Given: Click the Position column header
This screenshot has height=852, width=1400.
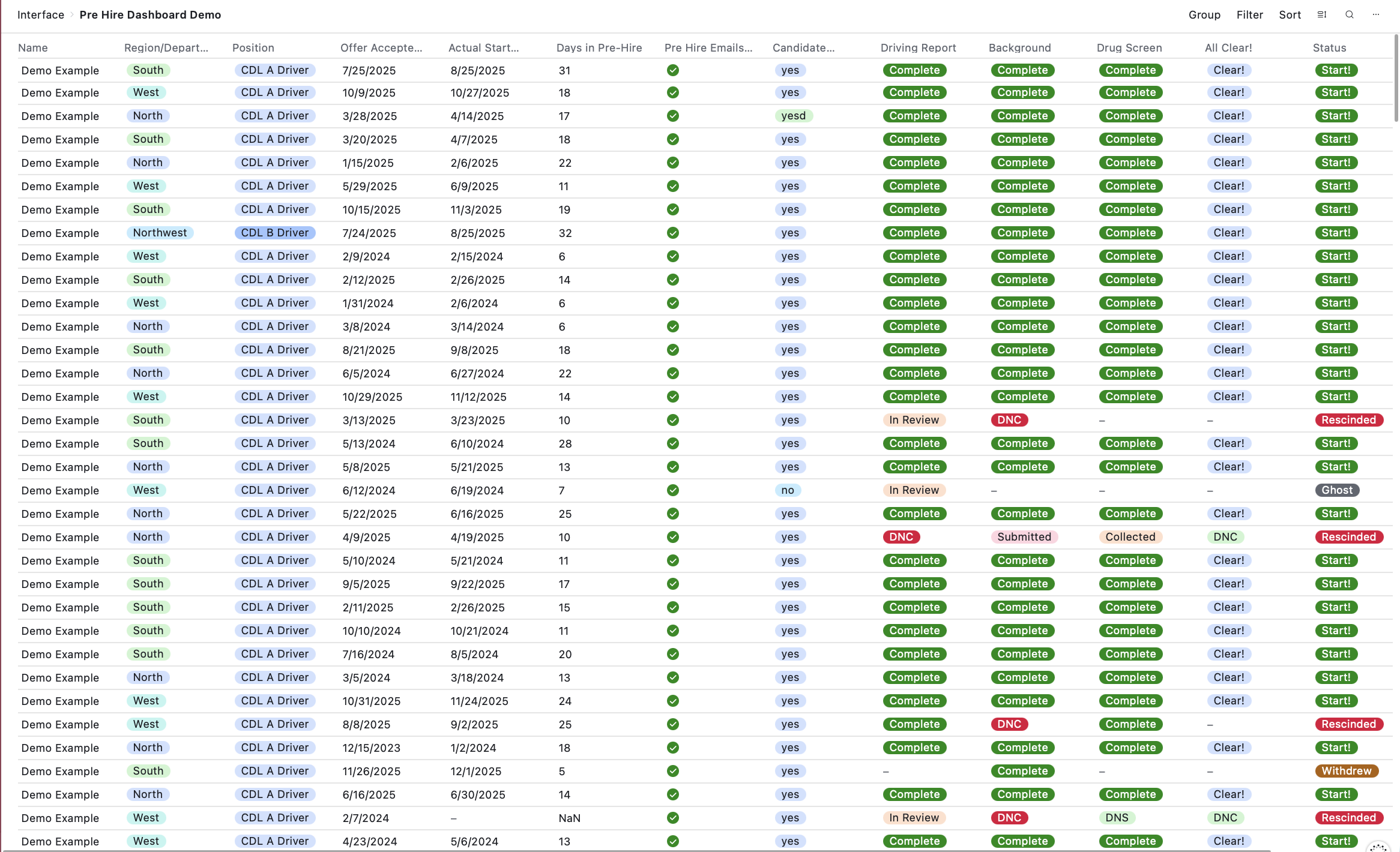Looking at the screenshot, I should click(253, 47).
